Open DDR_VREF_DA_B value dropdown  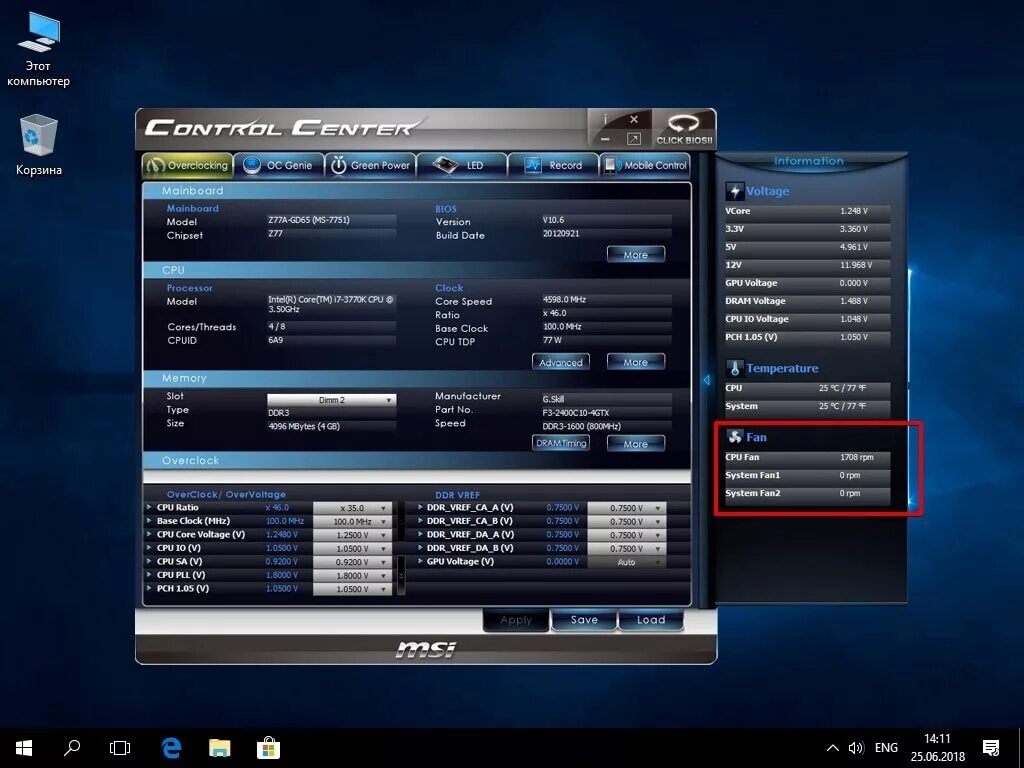click(x=627, y=549)
